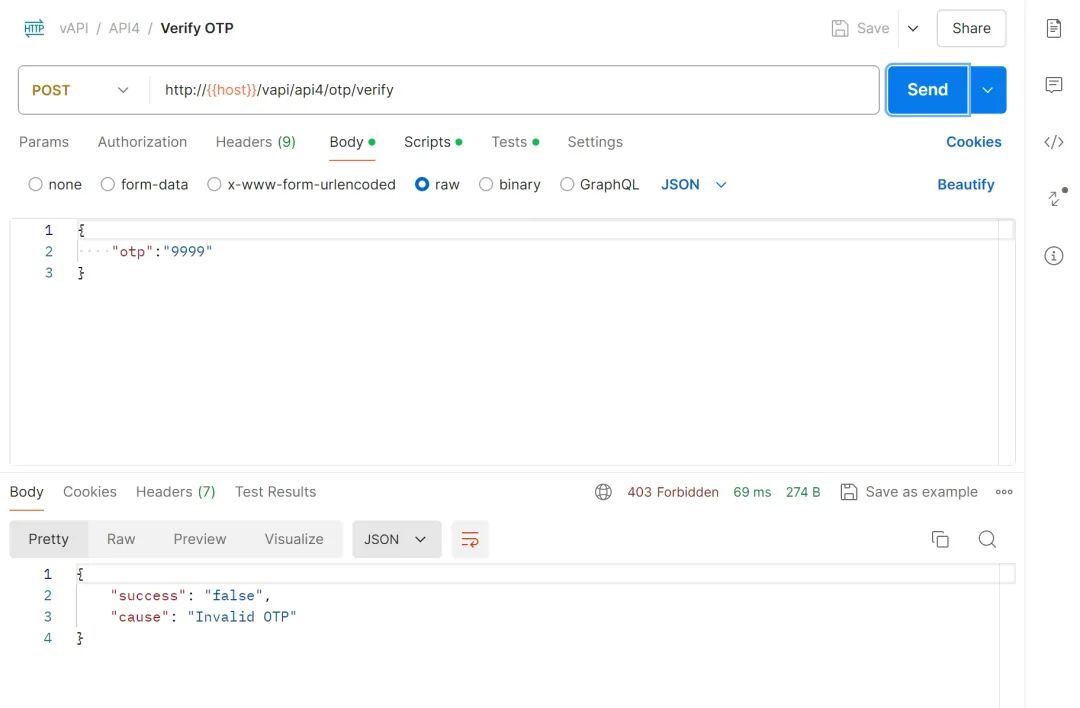Click into the request URL field

(513, 90)
